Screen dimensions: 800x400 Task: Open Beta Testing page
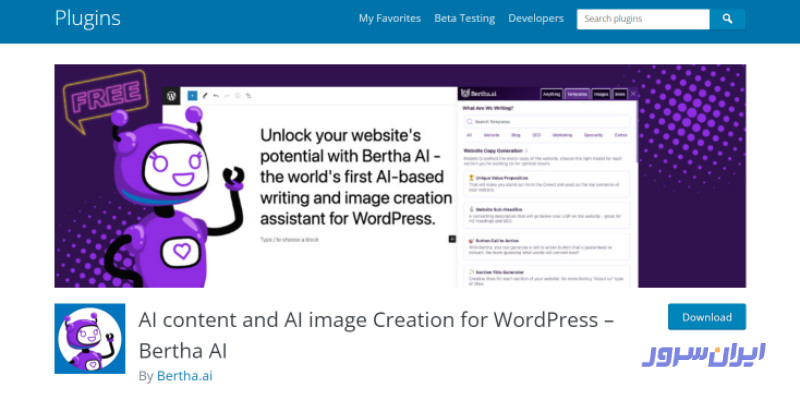(465, 18)
